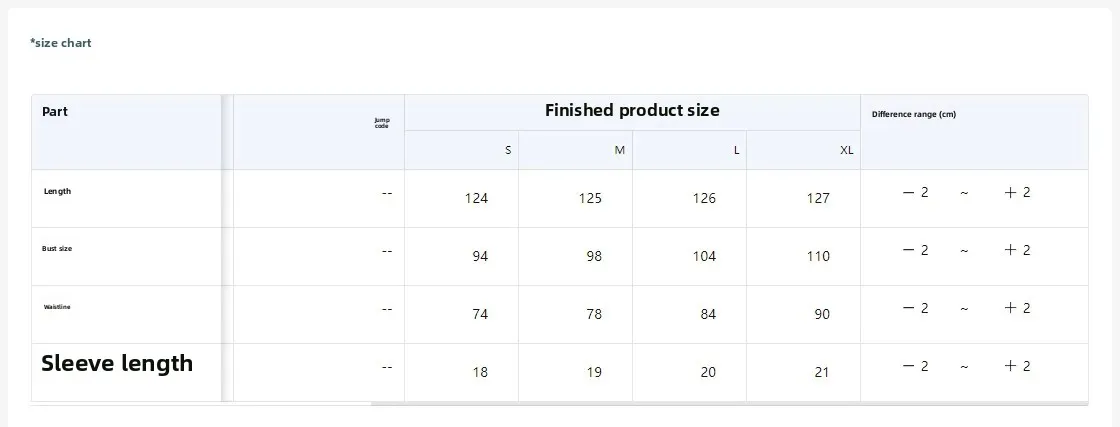Select the XL size column header
Screen dimensions: 1120x427
pos(847,150)
